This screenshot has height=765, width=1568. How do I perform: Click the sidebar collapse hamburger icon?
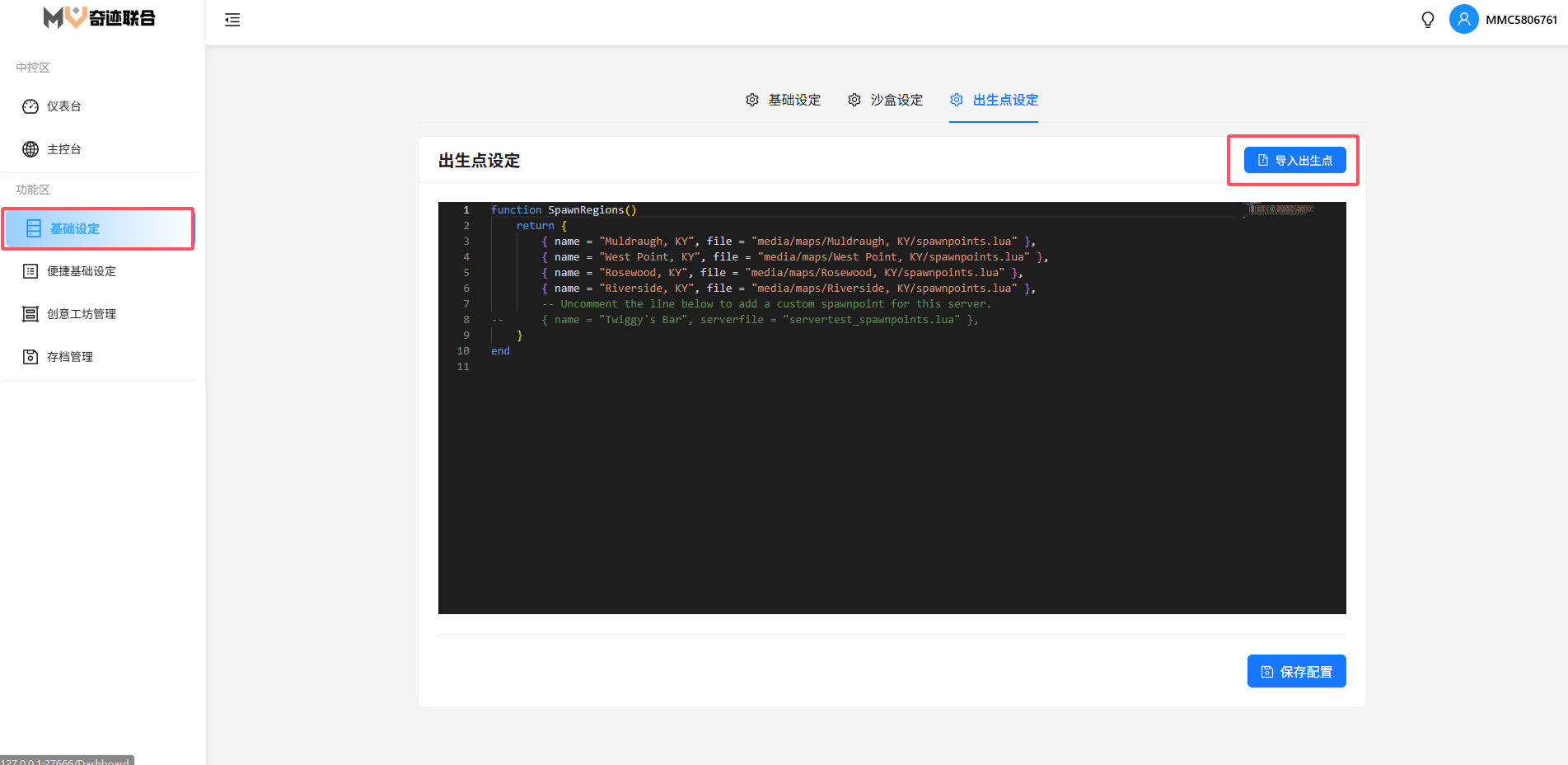(x=232, y=20)
